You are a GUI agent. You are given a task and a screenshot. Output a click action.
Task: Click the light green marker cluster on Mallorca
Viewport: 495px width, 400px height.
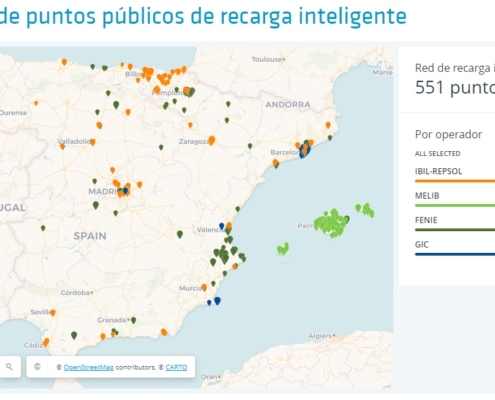click(331, 223)
